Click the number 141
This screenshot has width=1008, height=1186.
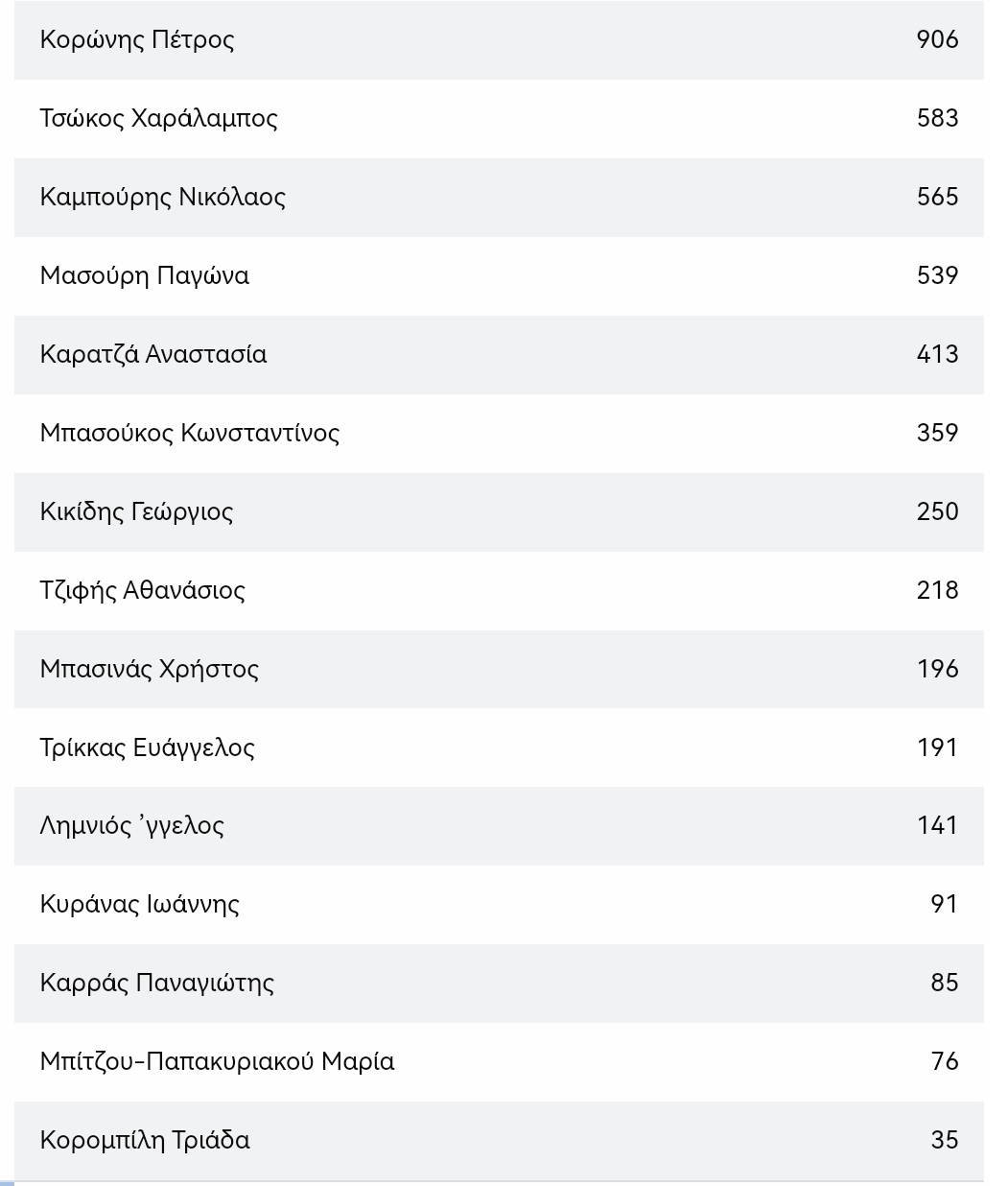click(x=937, y=825)
